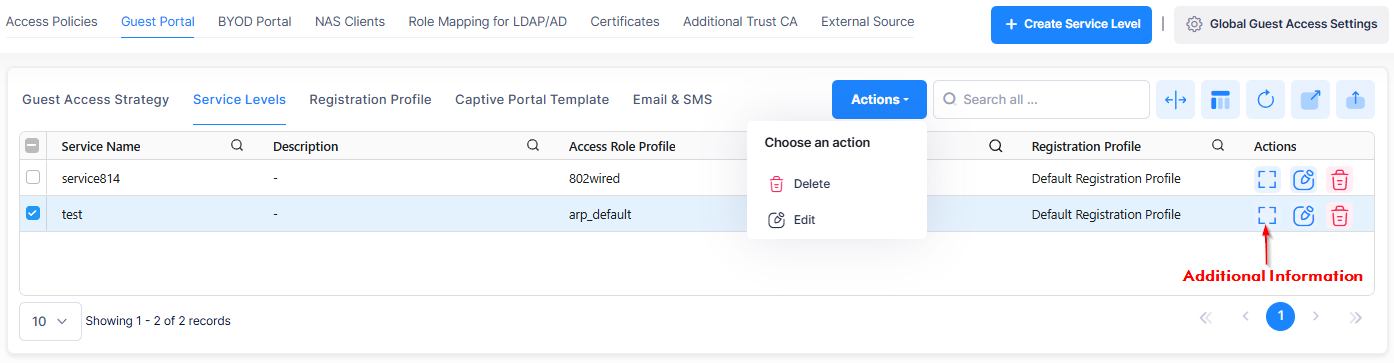This screenshot has width=1394, height=363.
Task: Click the upload icon in toolbar
Action: [x=1355, y=100]
